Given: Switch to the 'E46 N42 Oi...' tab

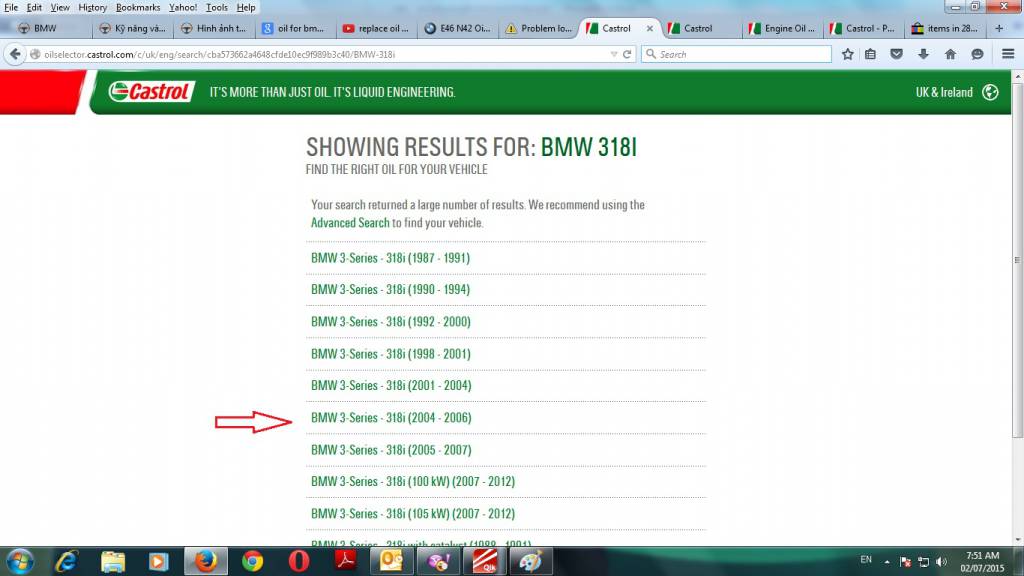Looking at the screenshot, I should point(458,28).
